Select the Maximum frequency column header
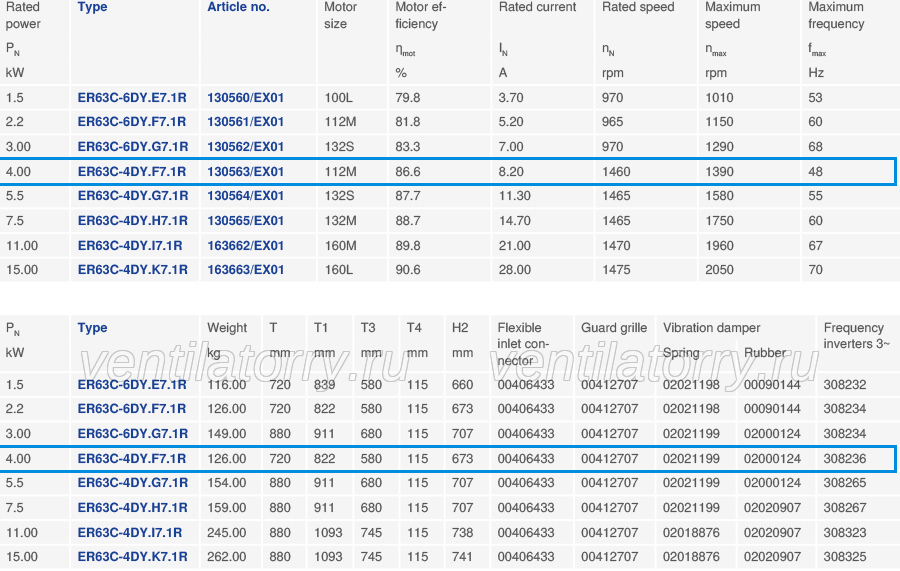The width and height of the screenshot is (900, 571). (836, 15)
